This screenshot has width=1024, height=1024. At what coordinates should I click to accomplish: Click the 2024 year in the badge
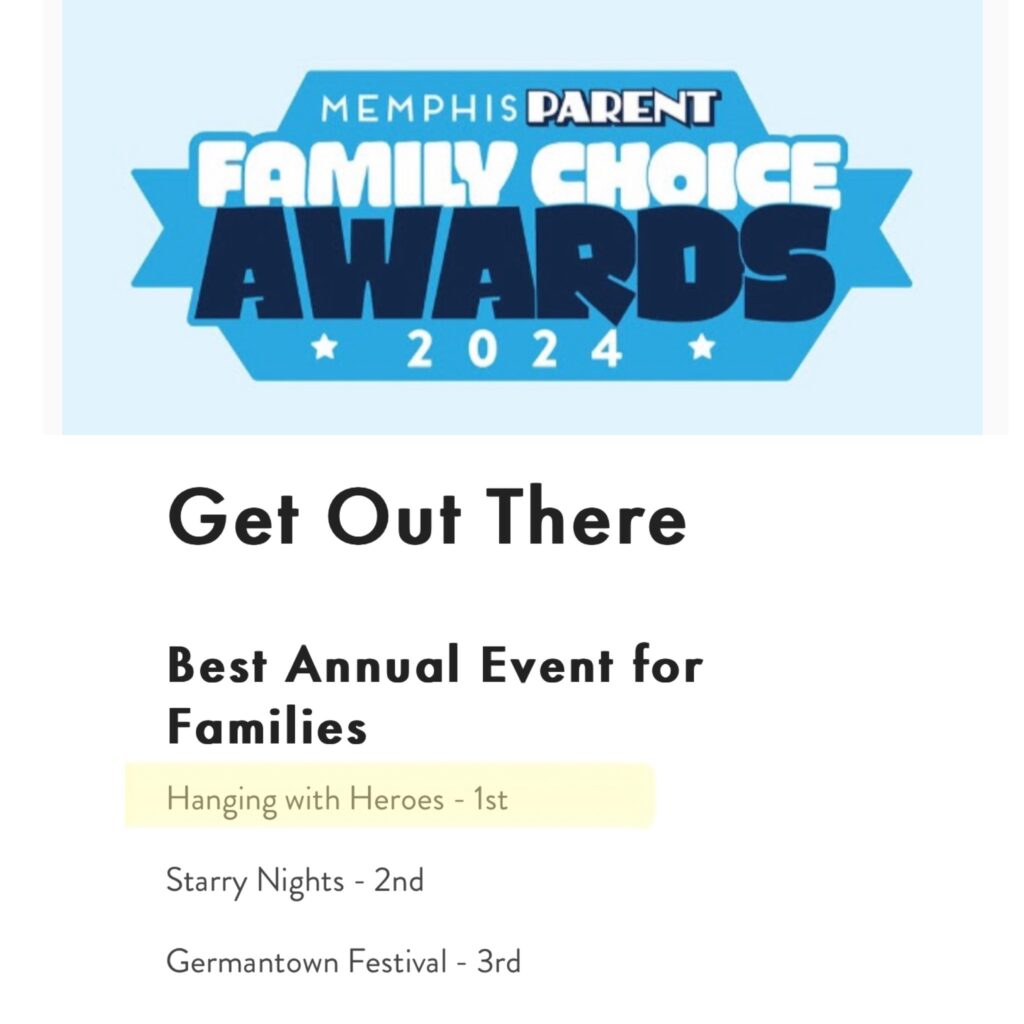514,348
